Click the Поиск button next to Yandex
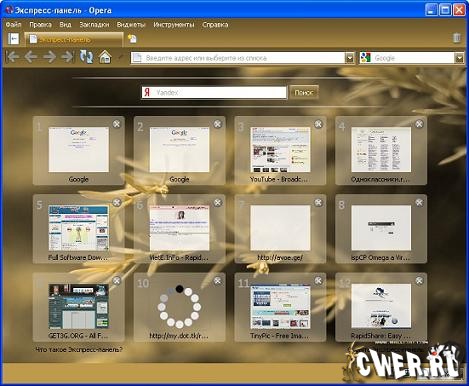Viewport: 469px width, 386px height. (x=304, y=92)
